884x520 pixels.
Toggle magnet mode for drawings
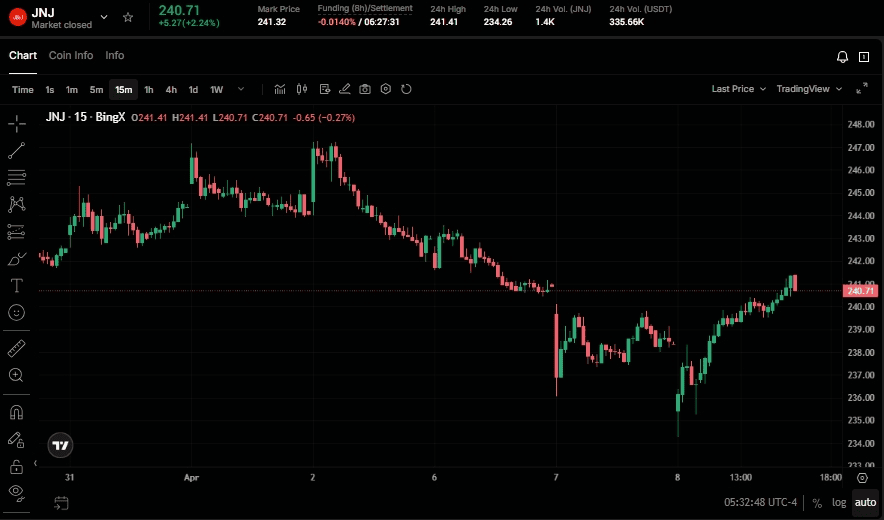point(17,411)
